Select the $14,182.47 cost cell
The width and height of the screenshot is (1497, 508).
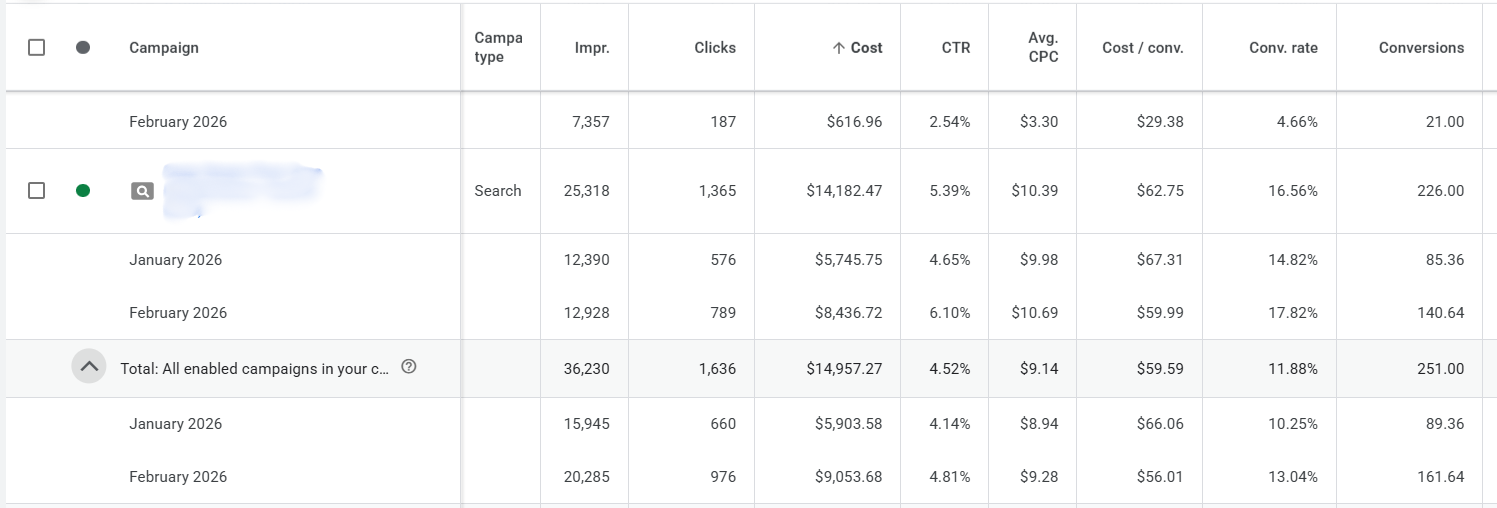[844, 191]
